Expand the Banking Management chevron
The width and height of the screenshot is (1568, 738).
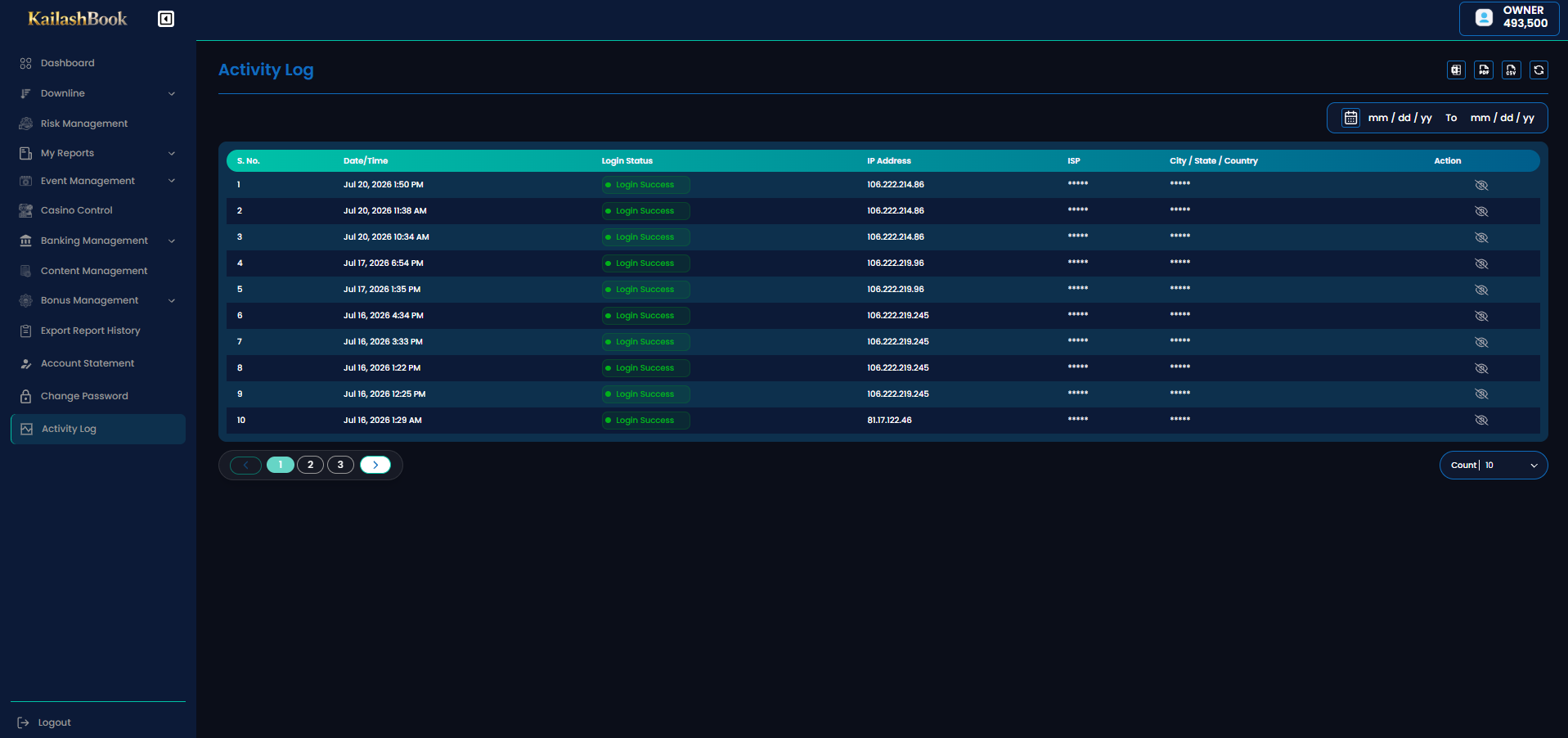pyautogui.click(x=172, y=241)
